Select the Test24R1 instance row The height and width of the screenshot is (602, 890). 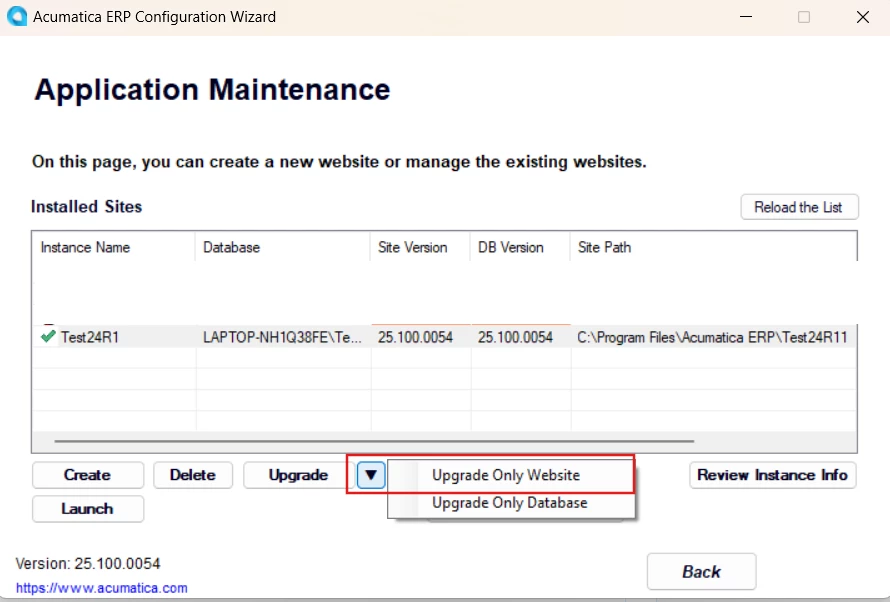coord(444,337)
